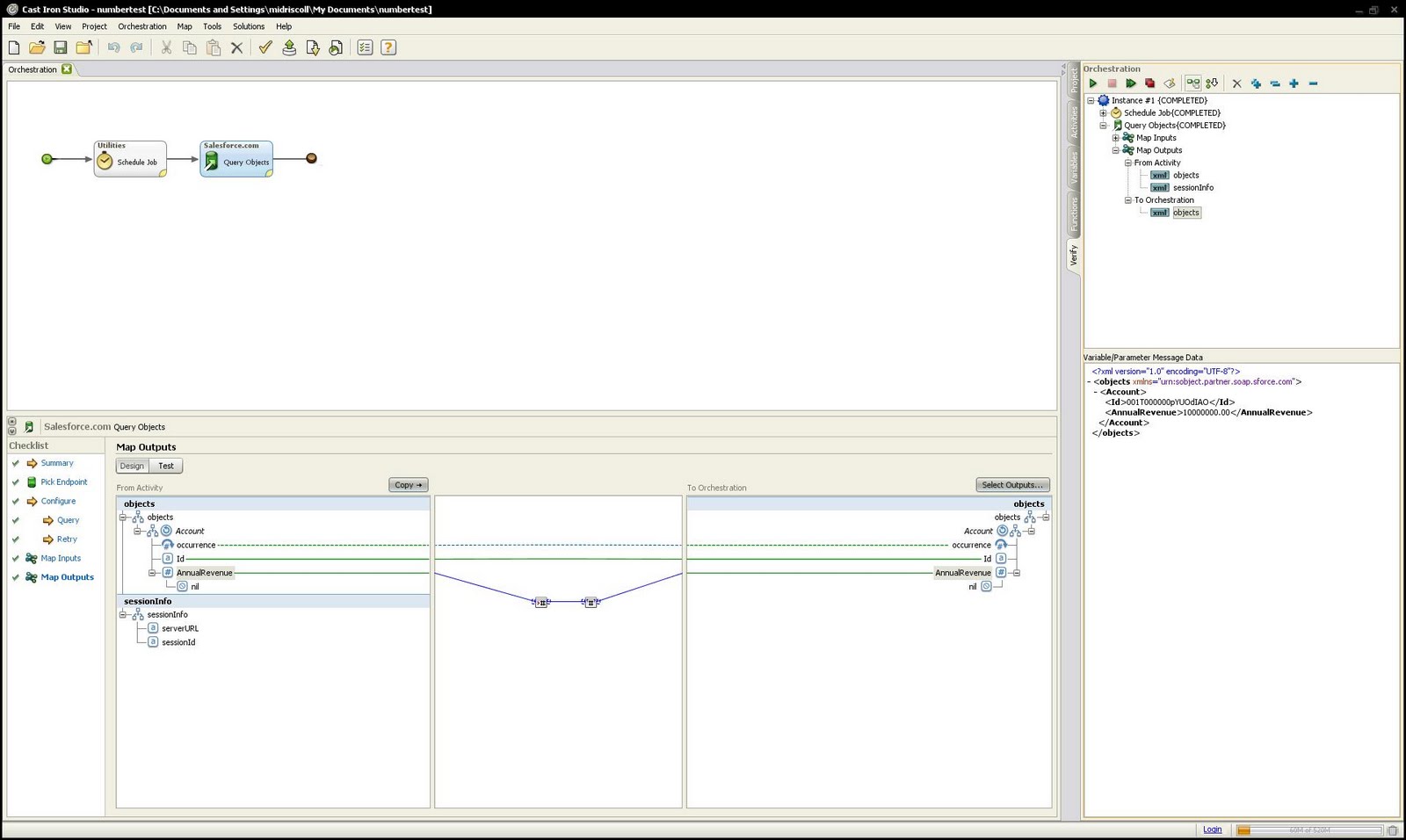The image size is (1406, 840).
Task: Click the double-arrow run-all icon in Verify panel
Action: pyautogui.click(x=1131, y=83)
